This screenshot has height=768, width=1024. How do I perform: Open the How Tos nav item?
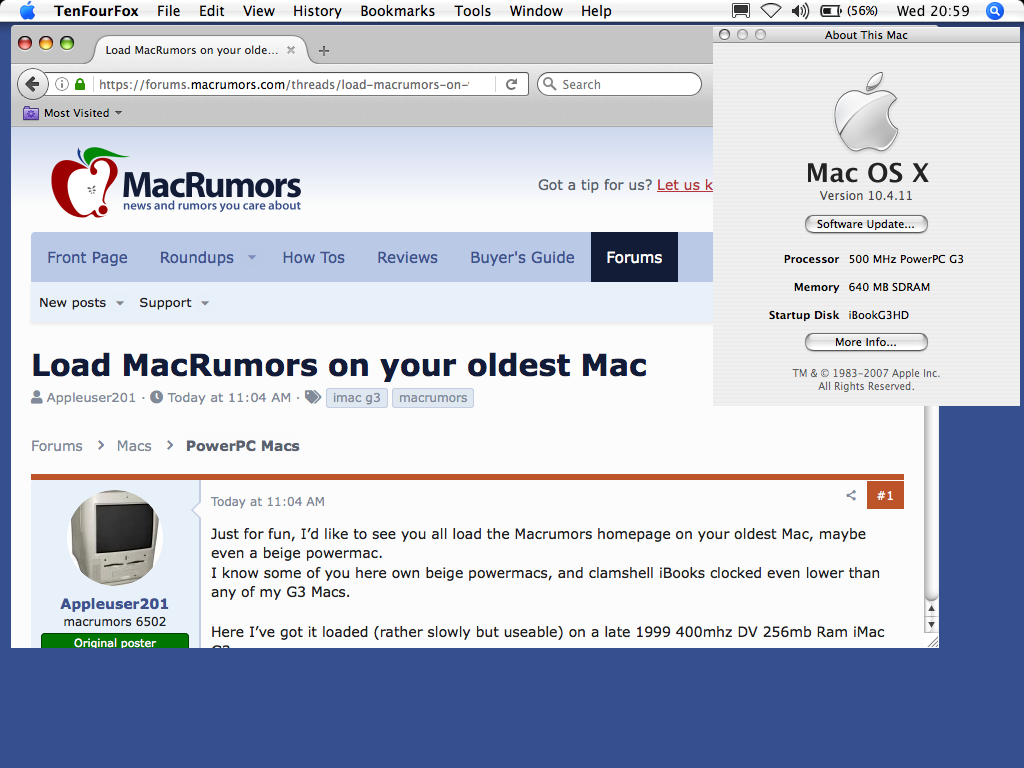click(x=313, y=257)
